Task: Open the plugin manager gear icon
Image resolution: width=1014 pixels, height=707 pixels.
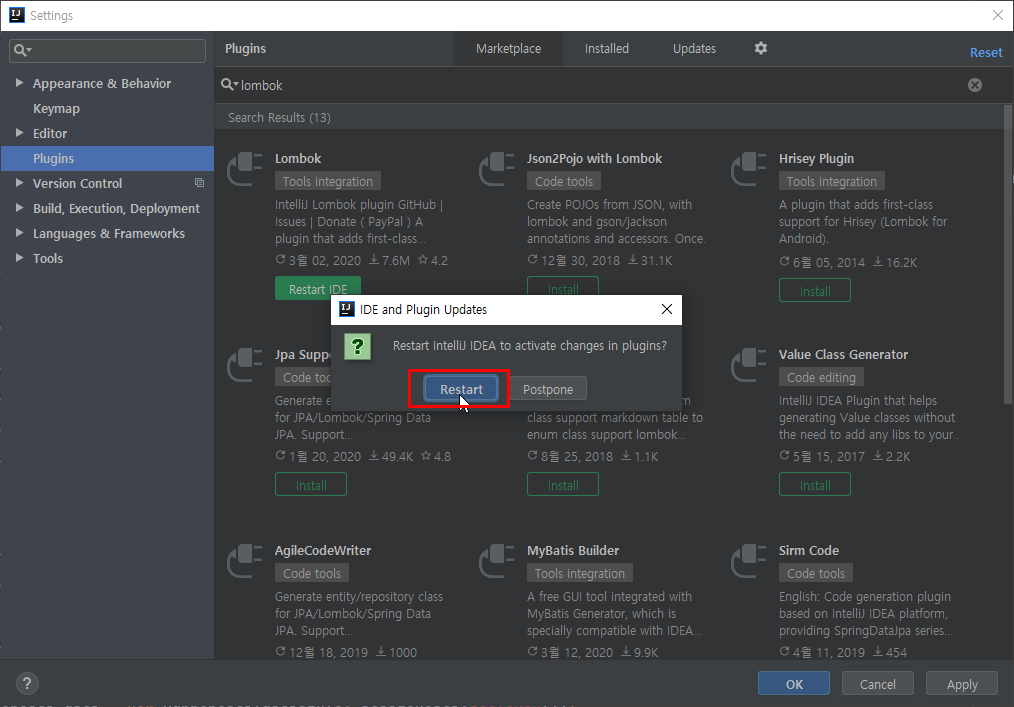Action: pos(761,48)
